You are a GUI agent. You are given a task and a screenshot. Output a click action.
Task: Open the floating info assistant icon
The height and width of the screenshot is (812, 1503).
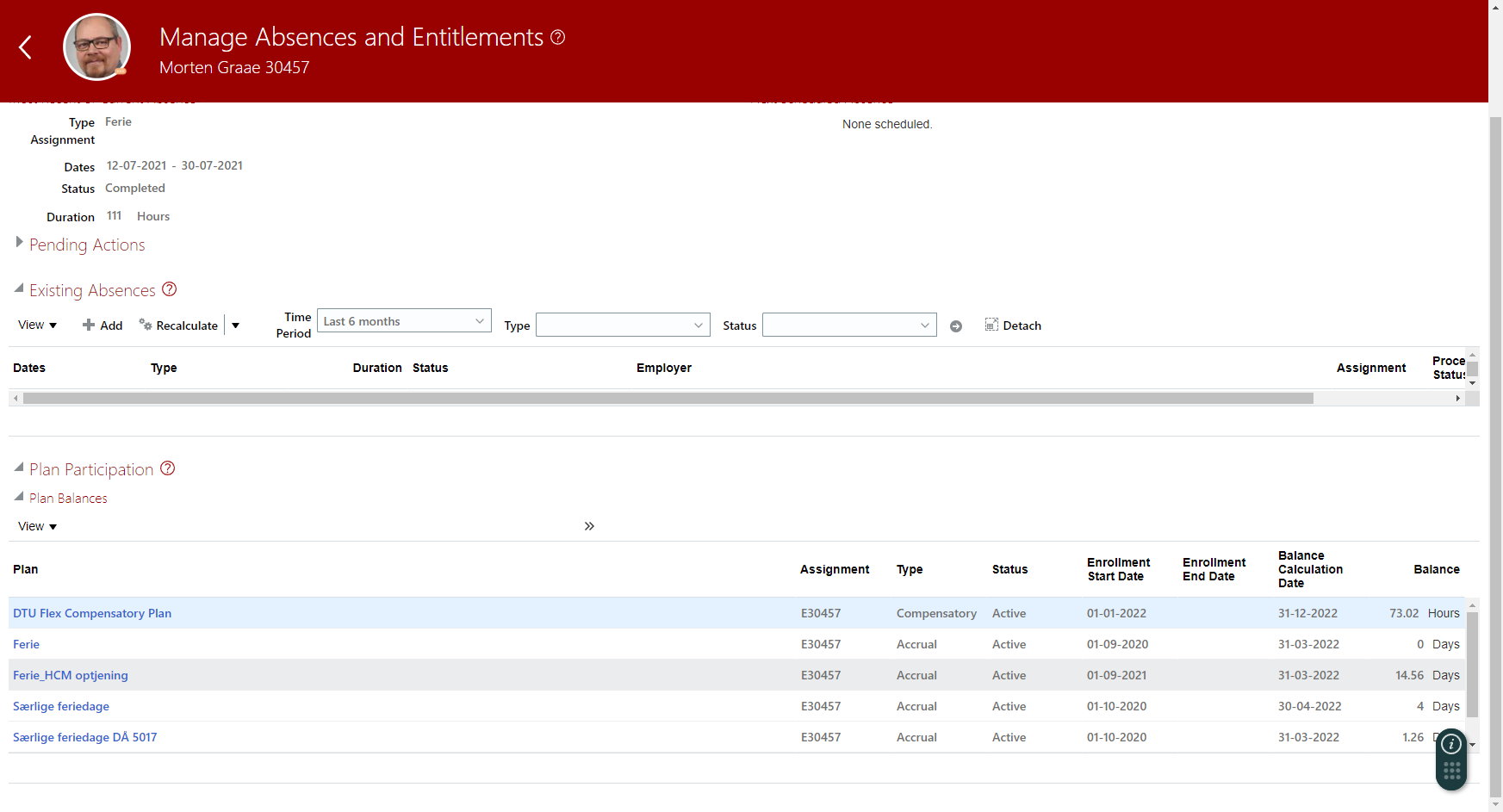tap(1451, 745)
